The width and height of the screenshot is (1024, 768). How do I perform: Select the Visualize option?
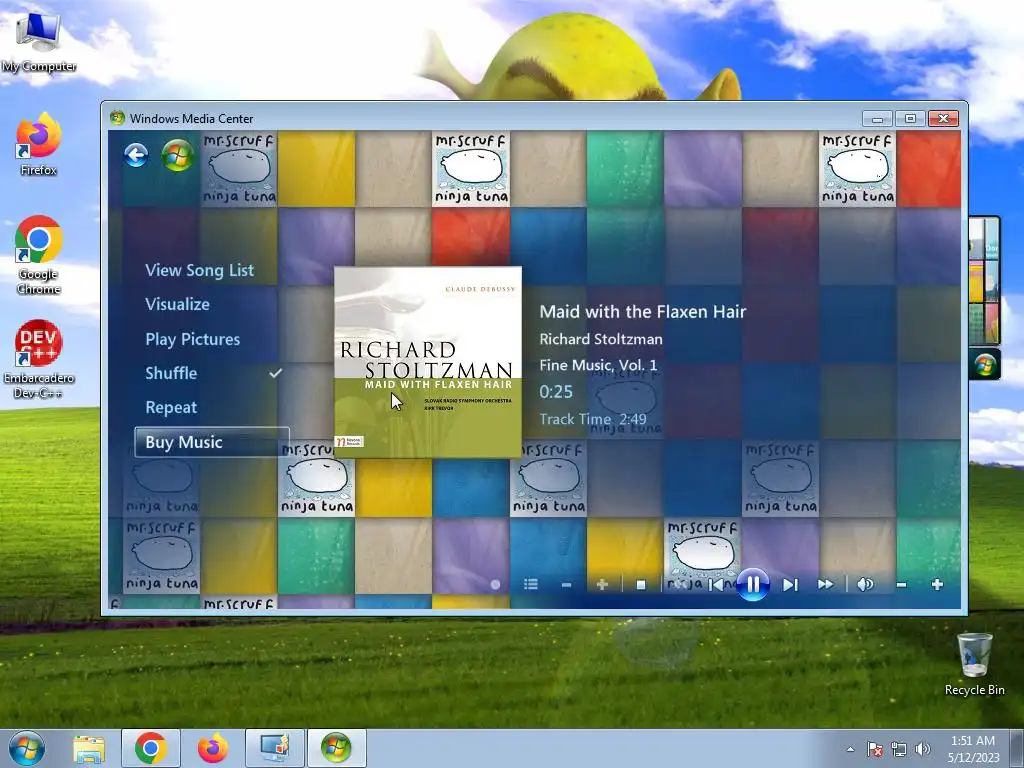point(178,304)
